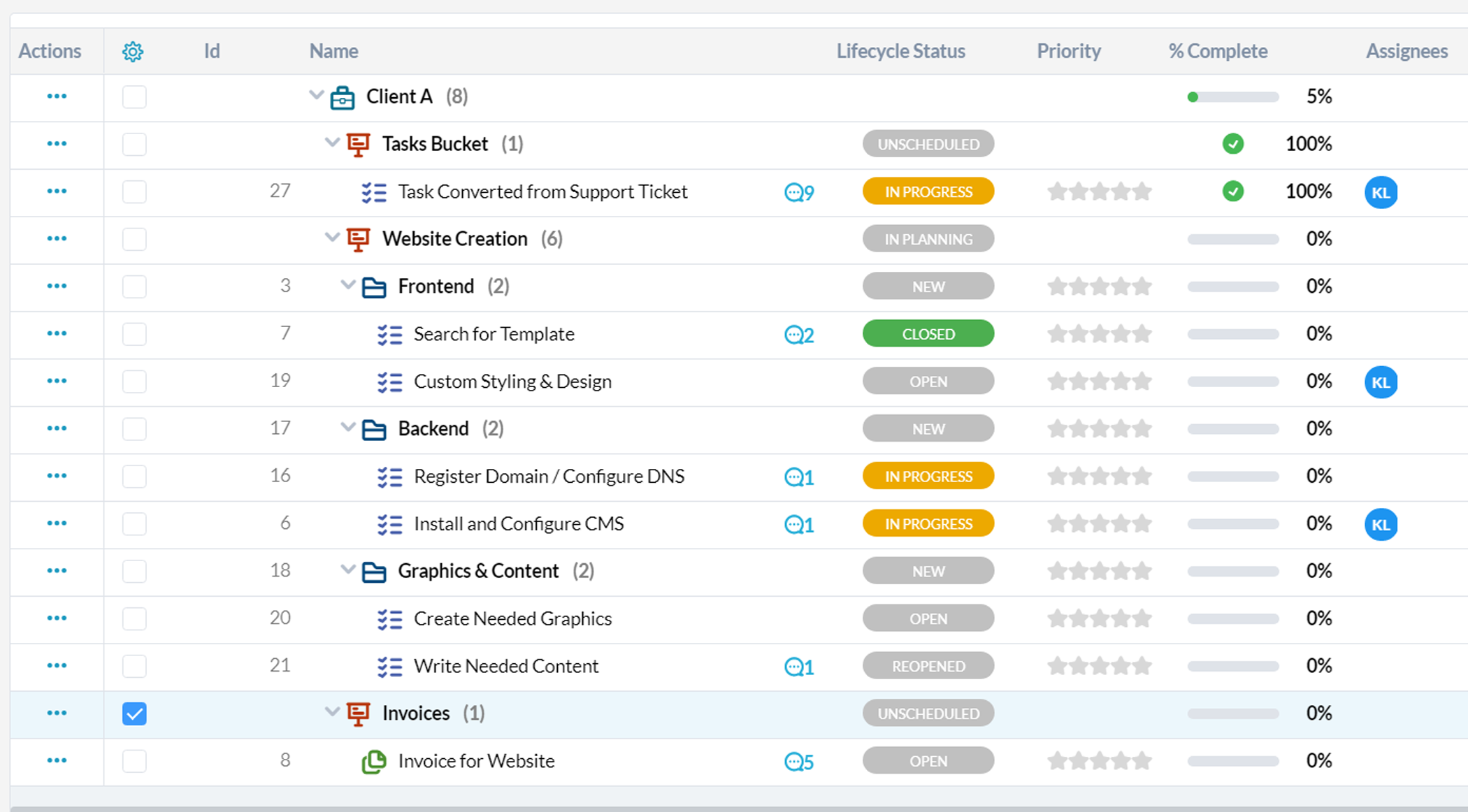
Task: Open the Register Domain / Configure DNS task
Action: [x=549, y=477]
